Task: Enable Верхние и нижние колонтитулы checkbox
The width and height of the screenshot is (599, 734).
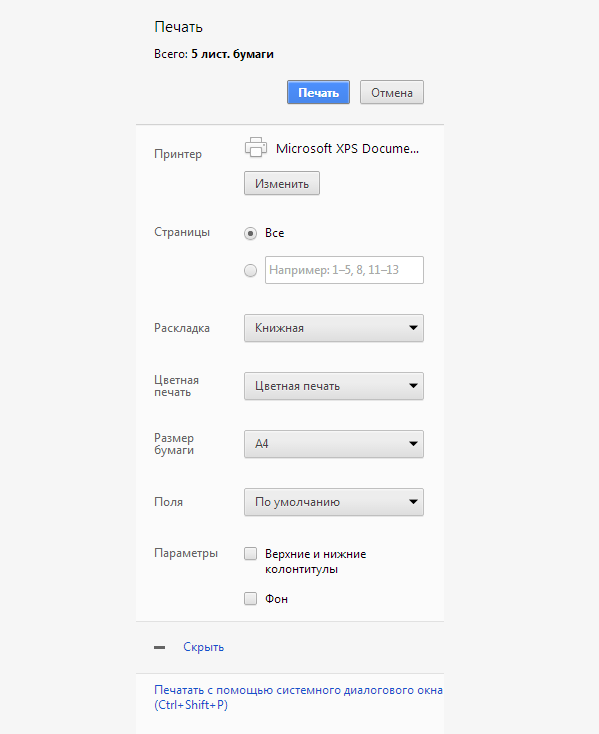Action: coord(250,554)
